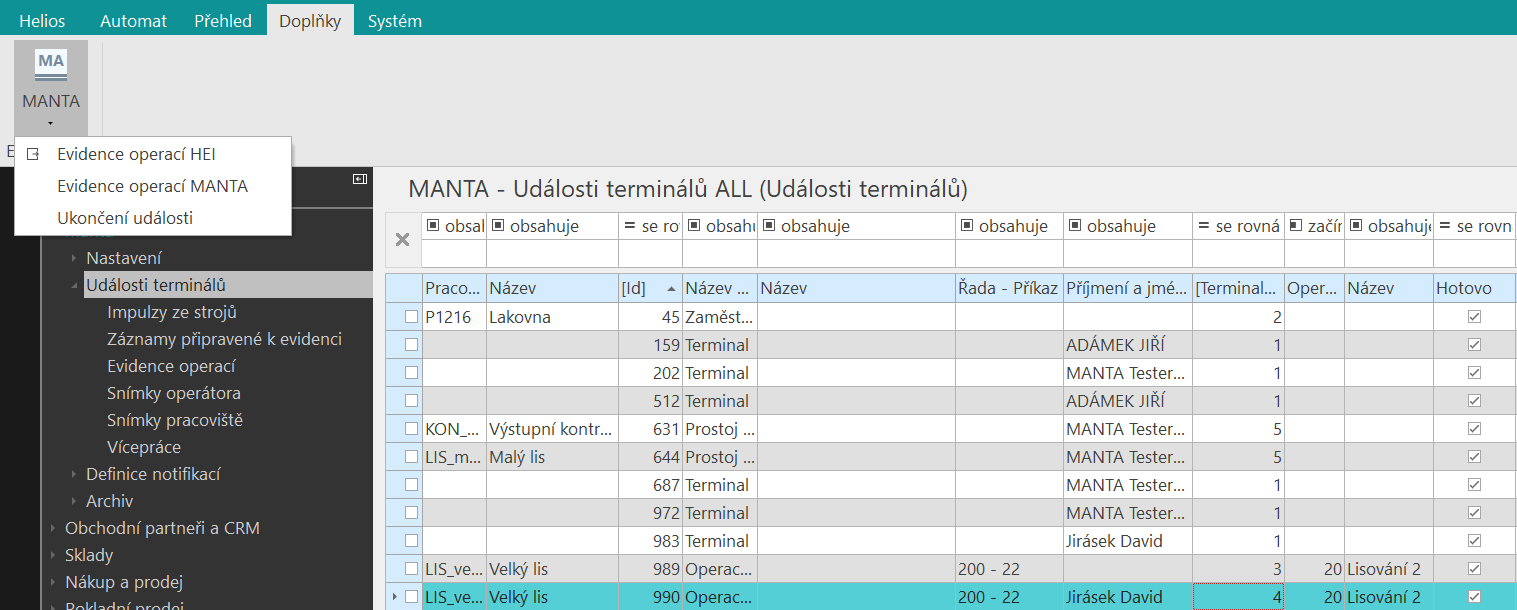Open Impulzy ze strojů in tree
The image size is (1517, 610).
[x=171, y=312]
